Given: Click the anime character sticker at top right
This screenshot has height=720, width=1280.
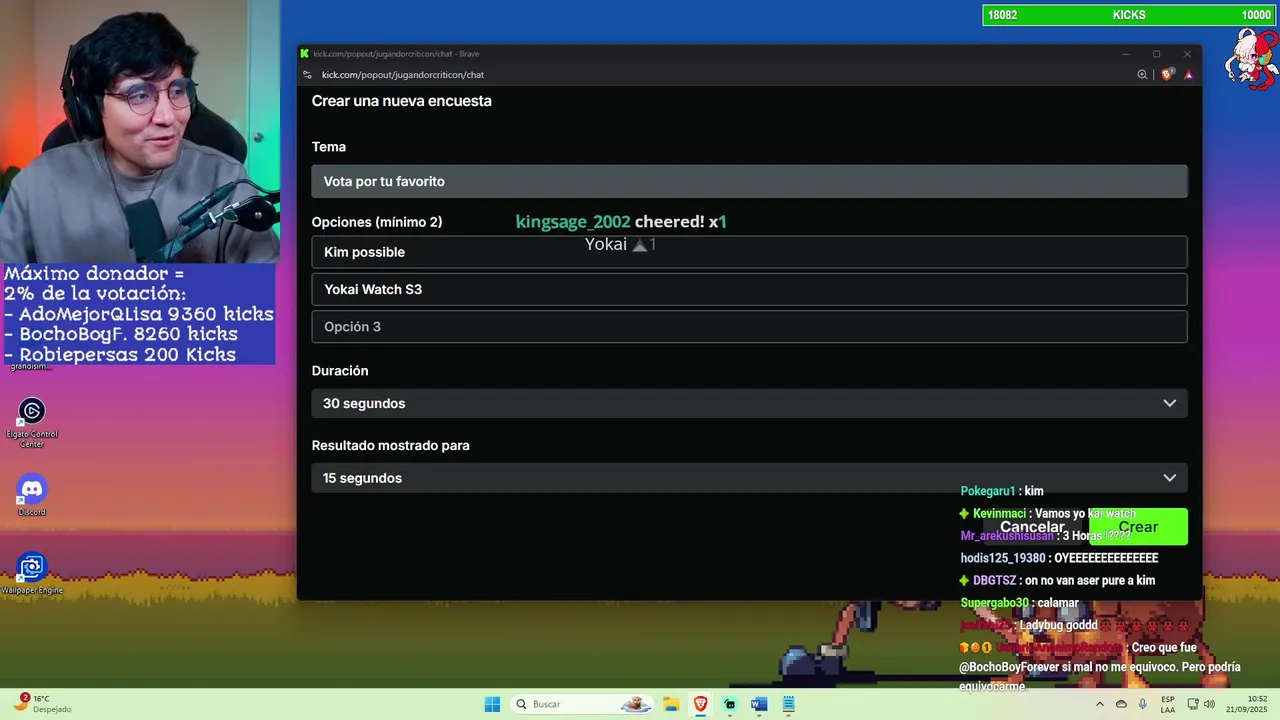Looking at the screenshot, I should [x=1251, y=58].
